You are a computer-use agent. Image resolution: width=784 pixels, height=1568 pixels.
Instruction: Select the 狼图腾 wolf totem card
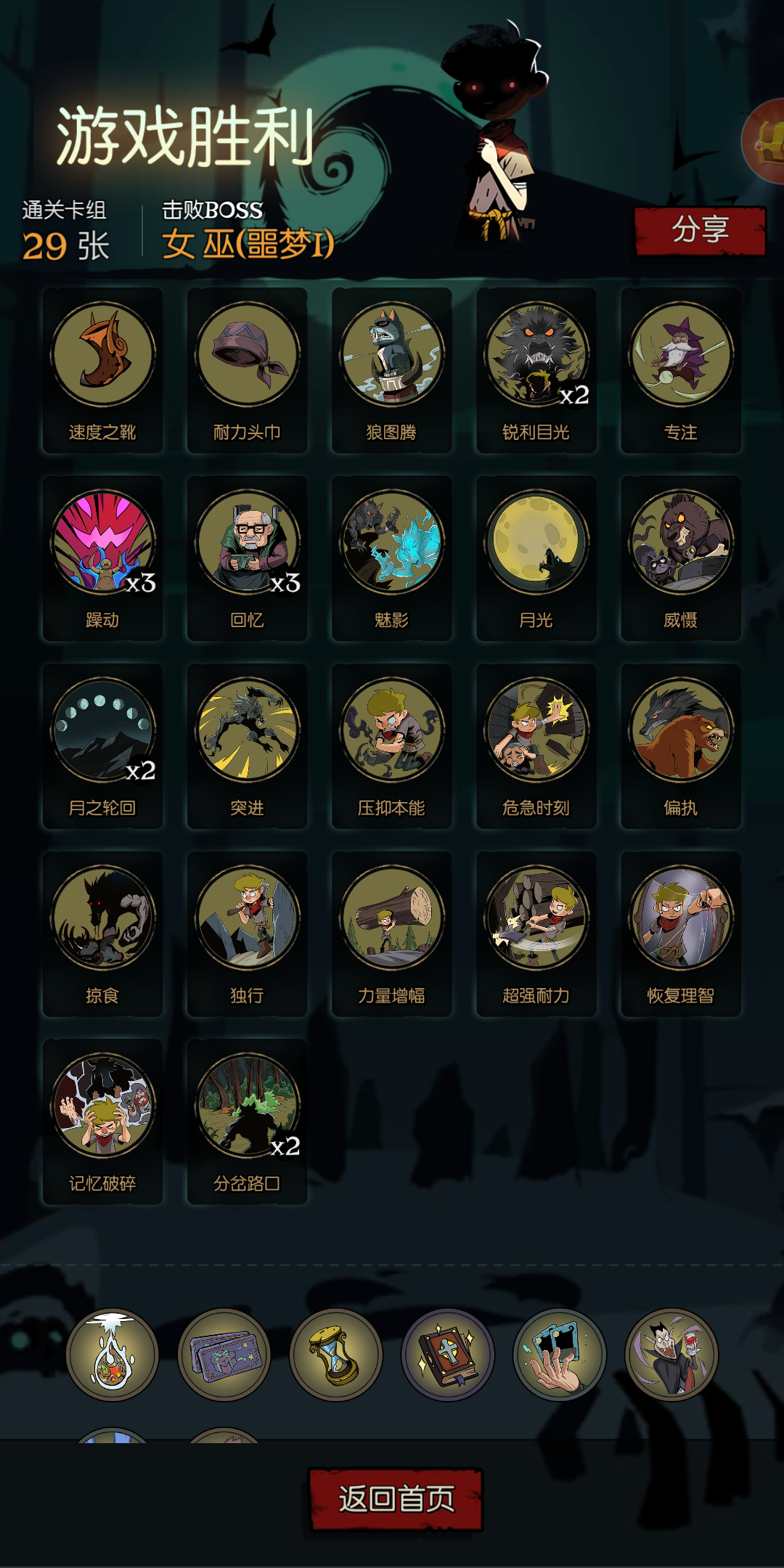392,370
